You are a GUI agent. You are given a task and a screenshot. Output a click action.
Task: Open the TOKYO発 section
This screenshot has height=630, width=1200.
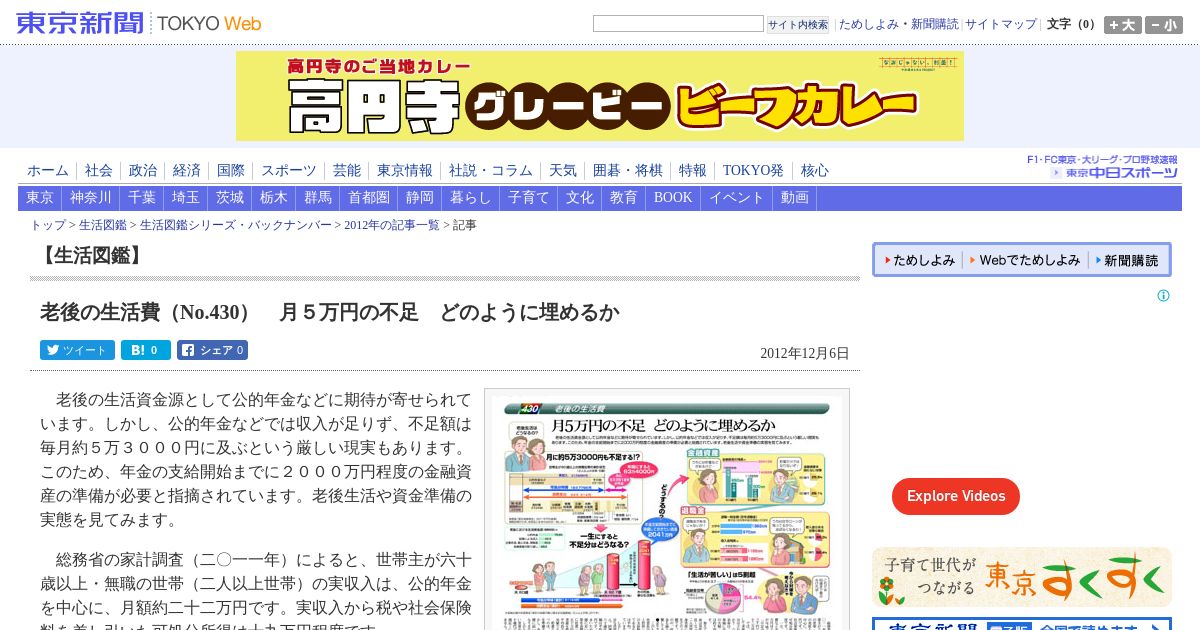pos(753,171)
